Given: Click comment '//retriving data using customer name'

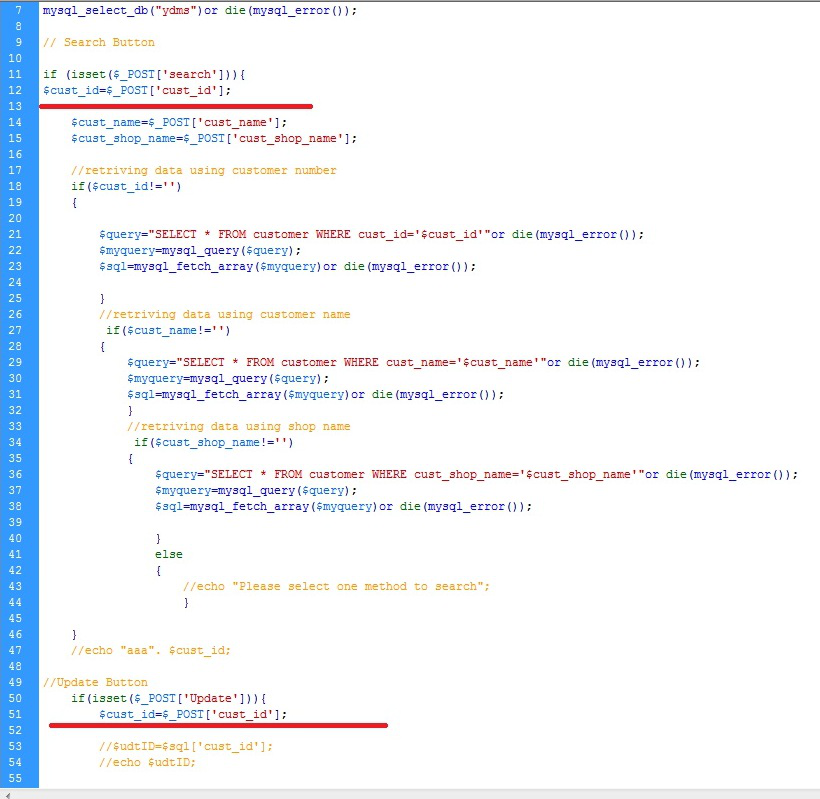Looking at the screenshot, I should click(224, 314).
